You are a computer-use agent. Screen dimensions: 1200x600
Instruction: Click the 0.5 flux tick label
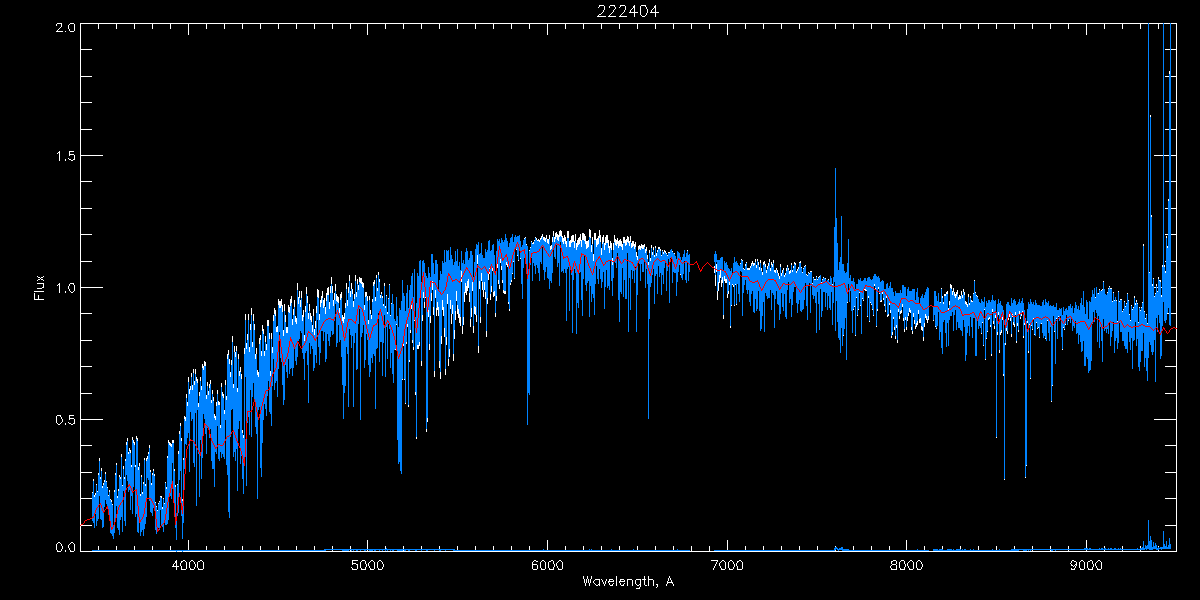[x=65, y=419]
